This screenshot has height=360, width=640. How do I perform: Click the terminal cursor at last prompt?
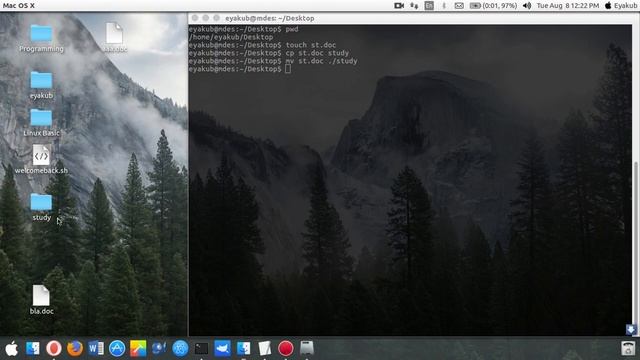[288, 69]
